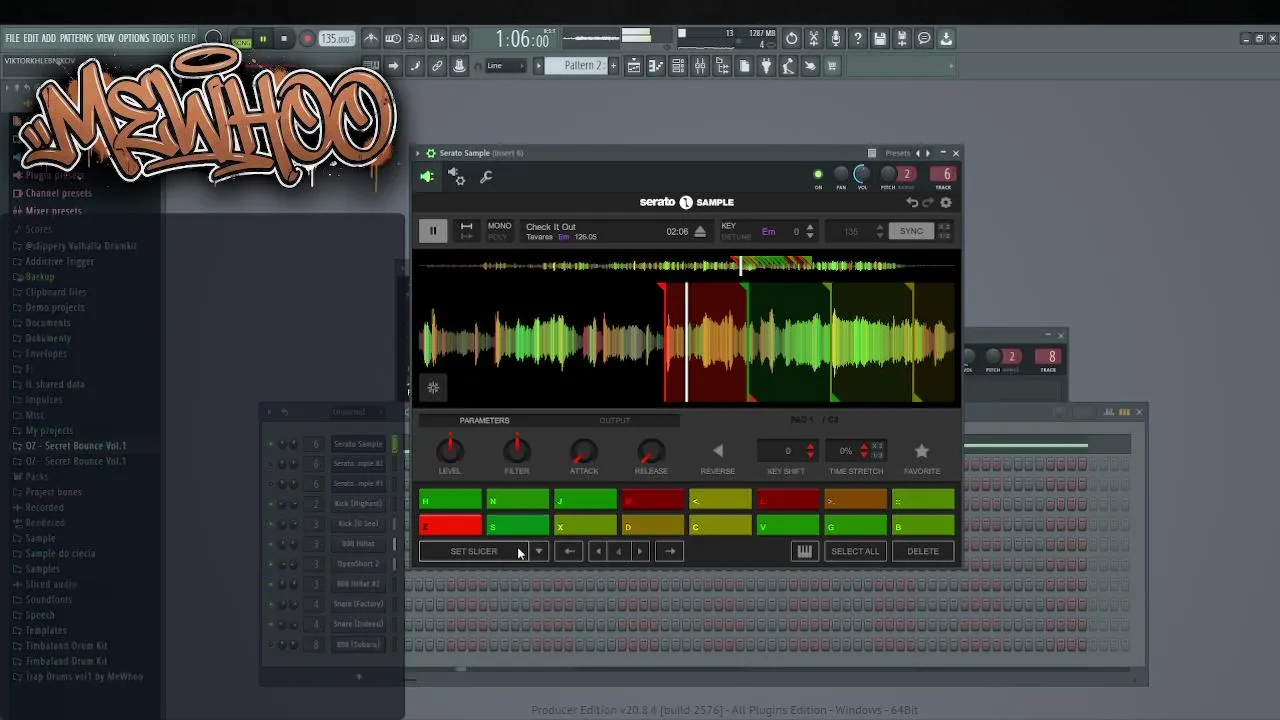1280x720 pixels.
Task: Open the mixer view icon in toolbar
Action: (700, 66)
